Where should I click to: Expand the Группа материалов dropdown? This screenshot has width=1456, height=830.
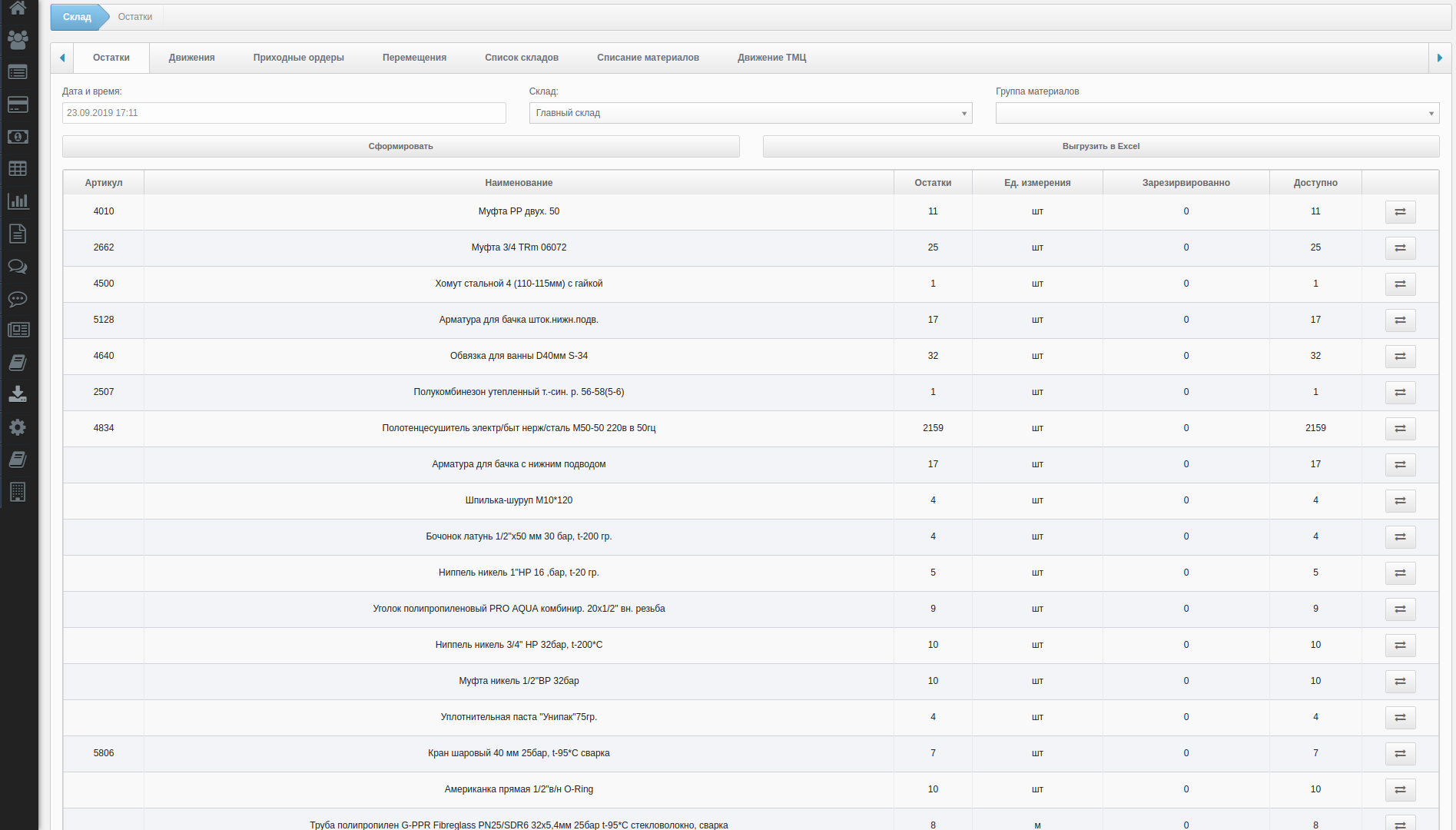1216,113
